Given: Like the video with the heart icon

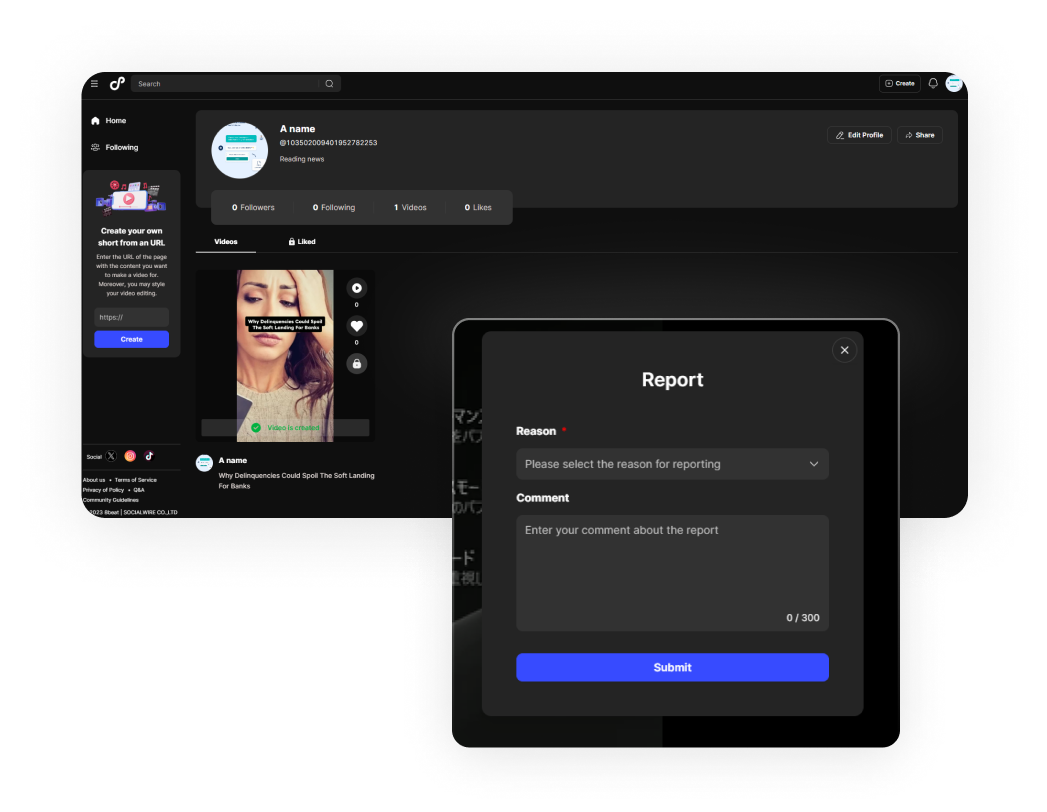Looking at the screenshot, I should pos(356,326).
